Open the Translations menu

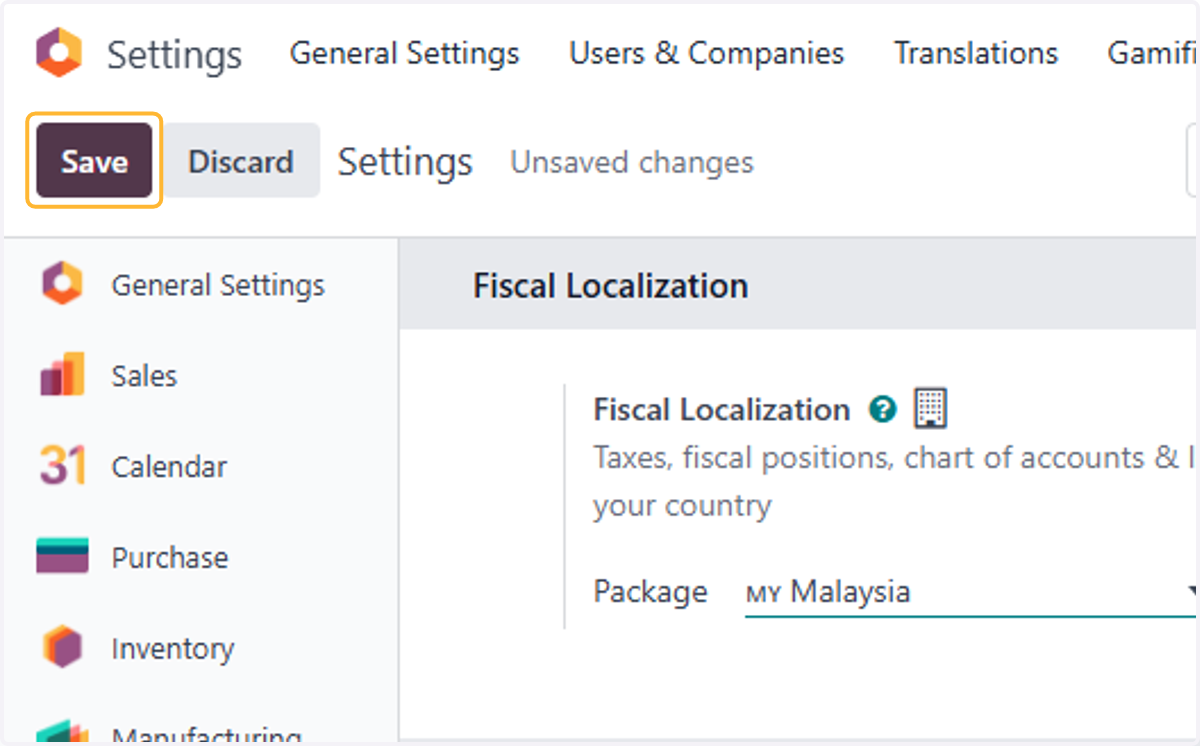coord(976,53)
